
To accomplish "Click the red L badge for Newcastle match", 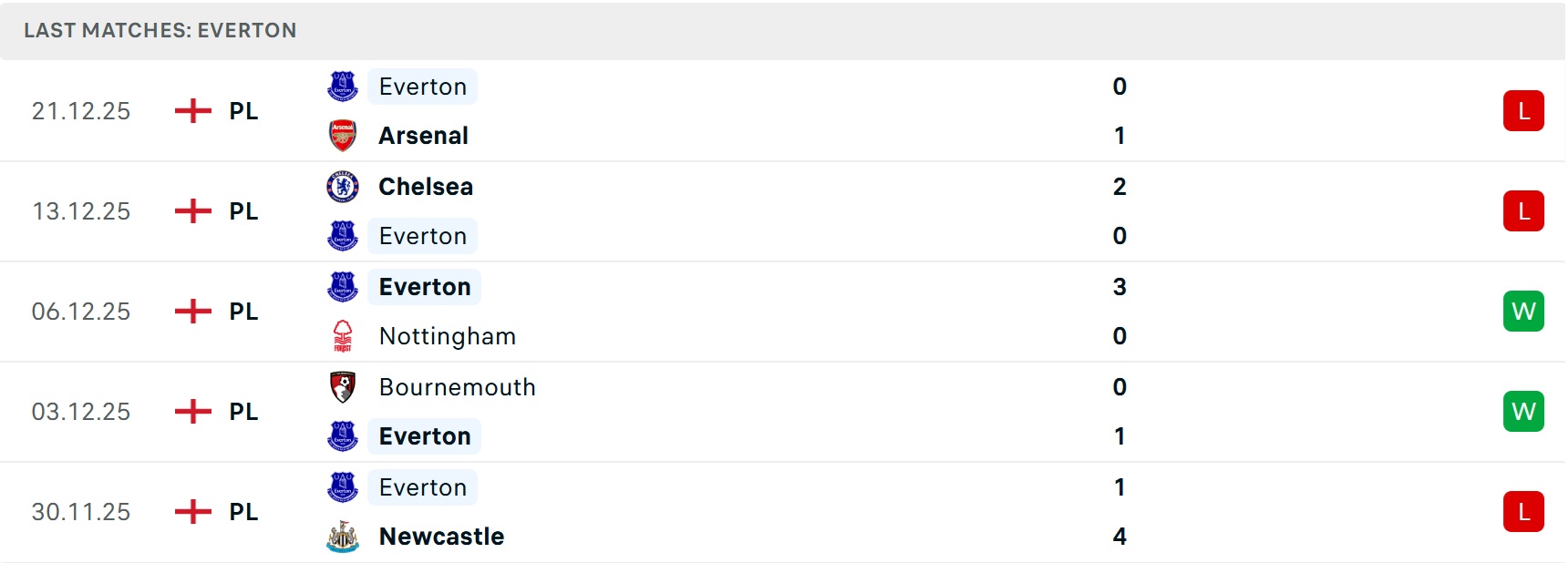I will tap(1523, 512).
